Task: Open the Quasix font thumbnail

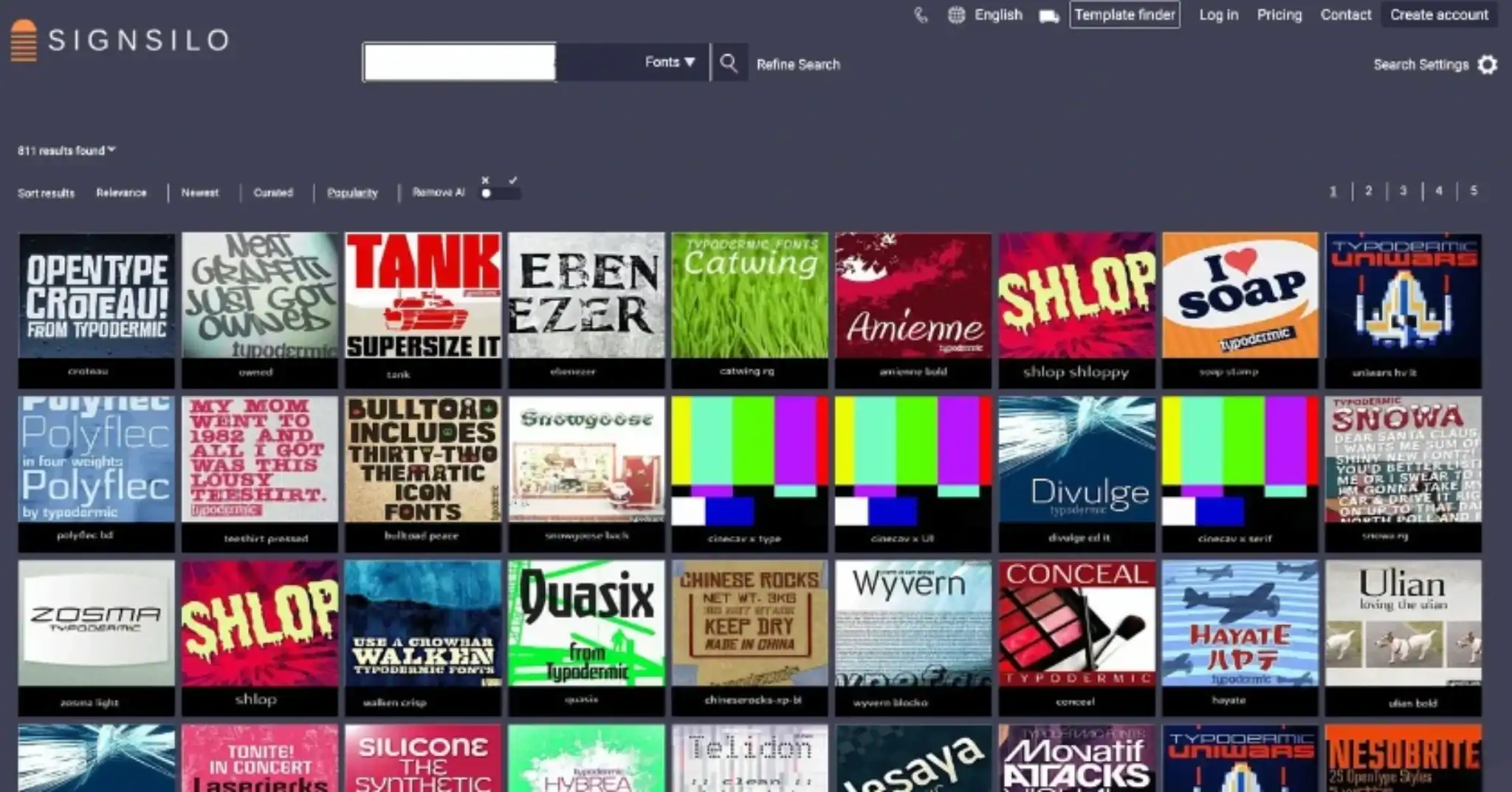Action: pos(586,638)
